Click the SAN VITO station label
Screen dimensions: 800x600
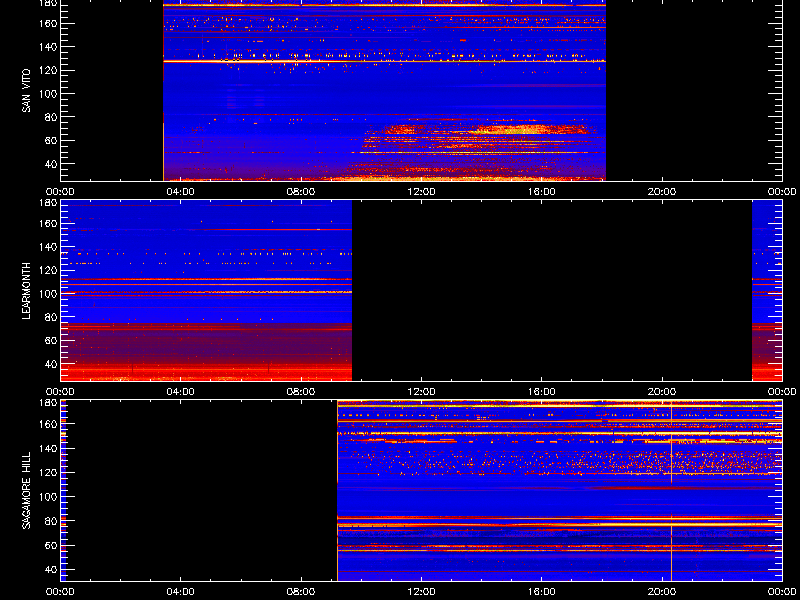[26, 91]
